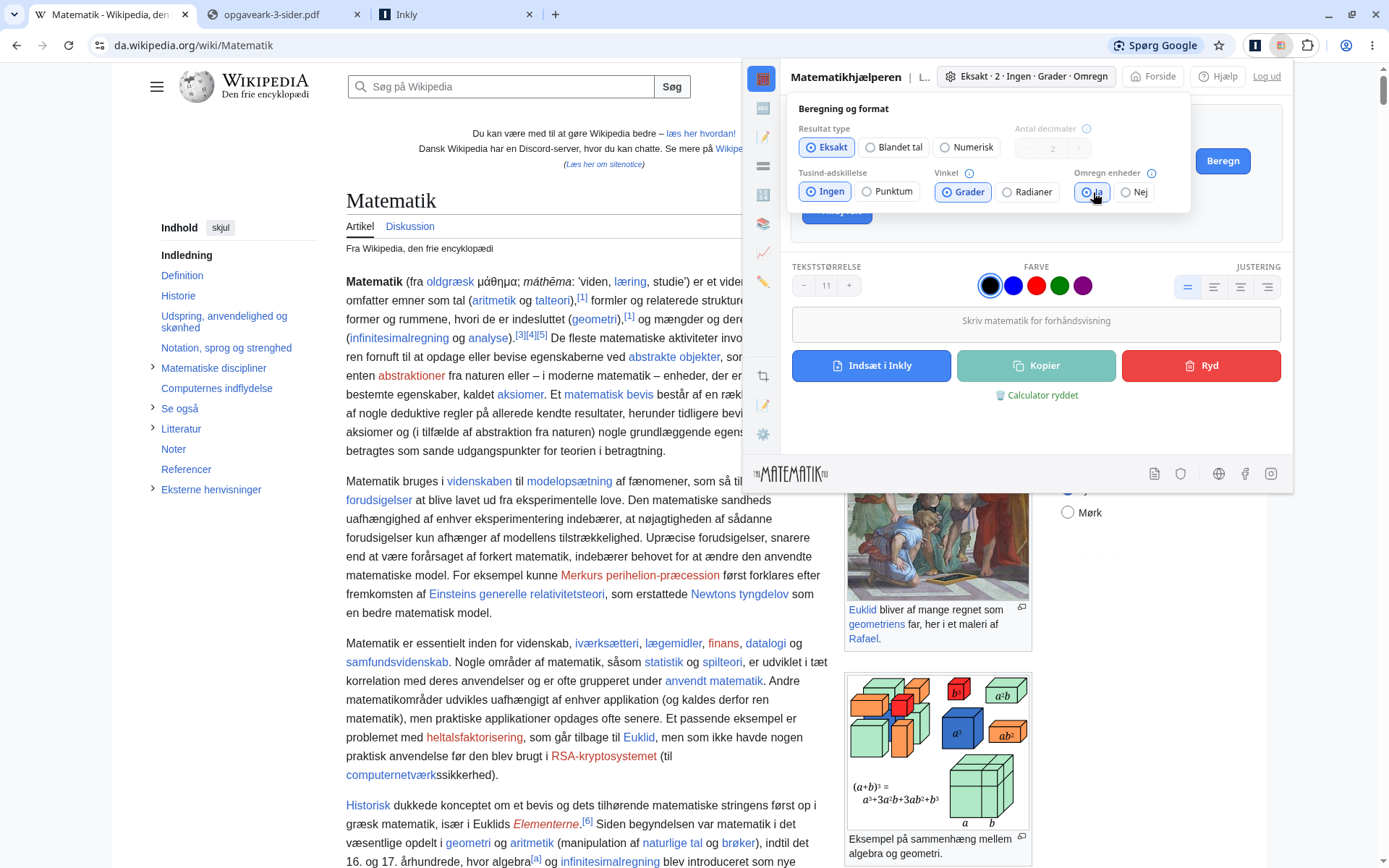Open the settings summary dropdown 'Eksakt · 2 · Ingen'
This screenshot has height=868, width=1389.
pyautogui.click(x=1026, y=77)
